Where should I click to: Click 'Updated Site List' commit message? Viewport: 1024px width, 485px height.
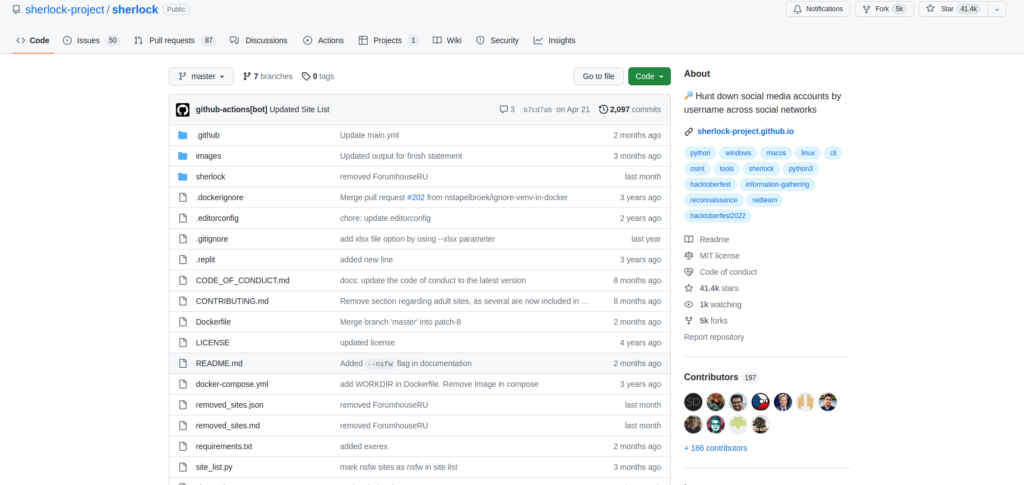299,110
